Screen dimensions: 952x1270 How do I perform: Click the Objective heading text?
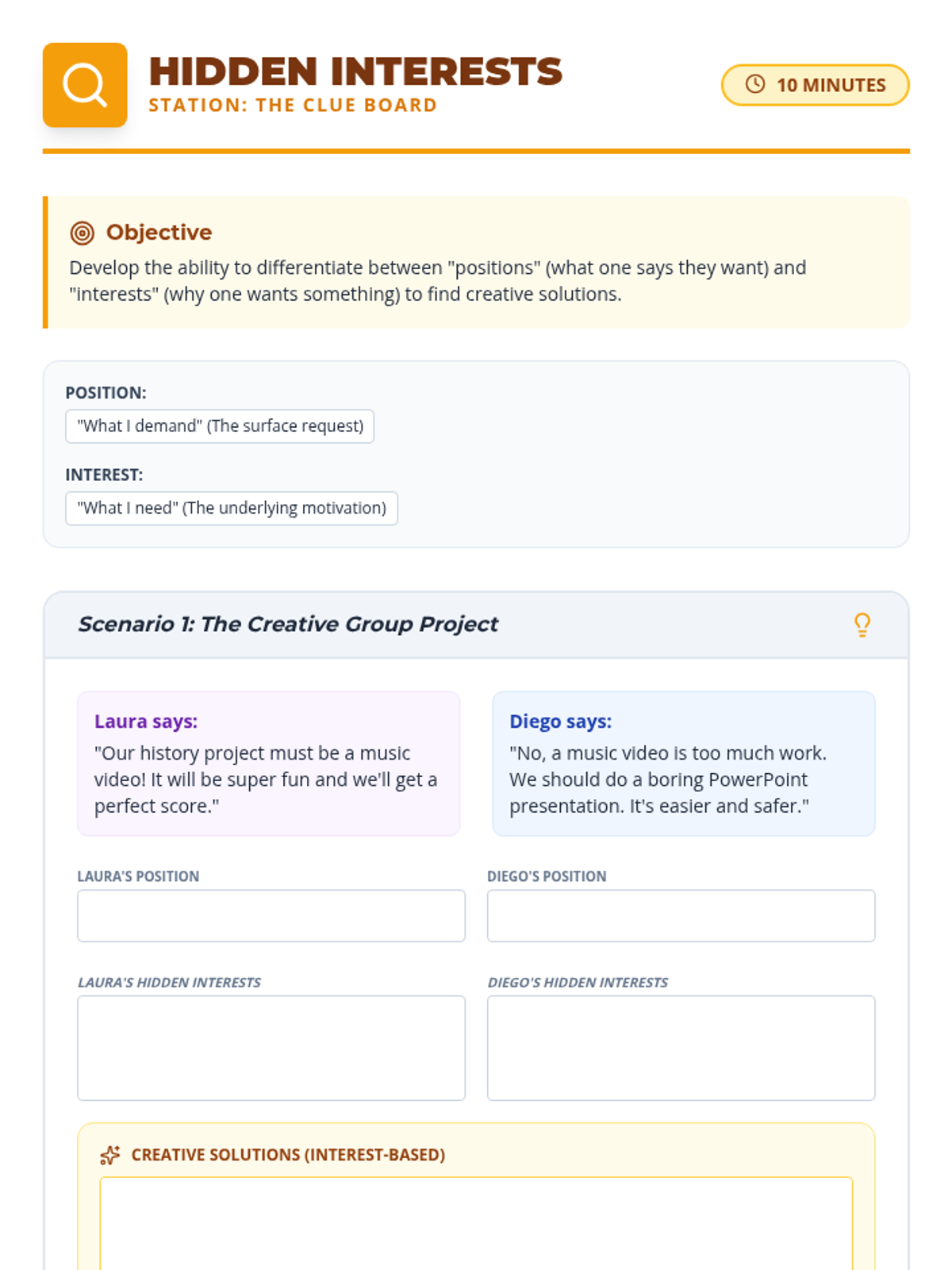(x=159, y=233)
